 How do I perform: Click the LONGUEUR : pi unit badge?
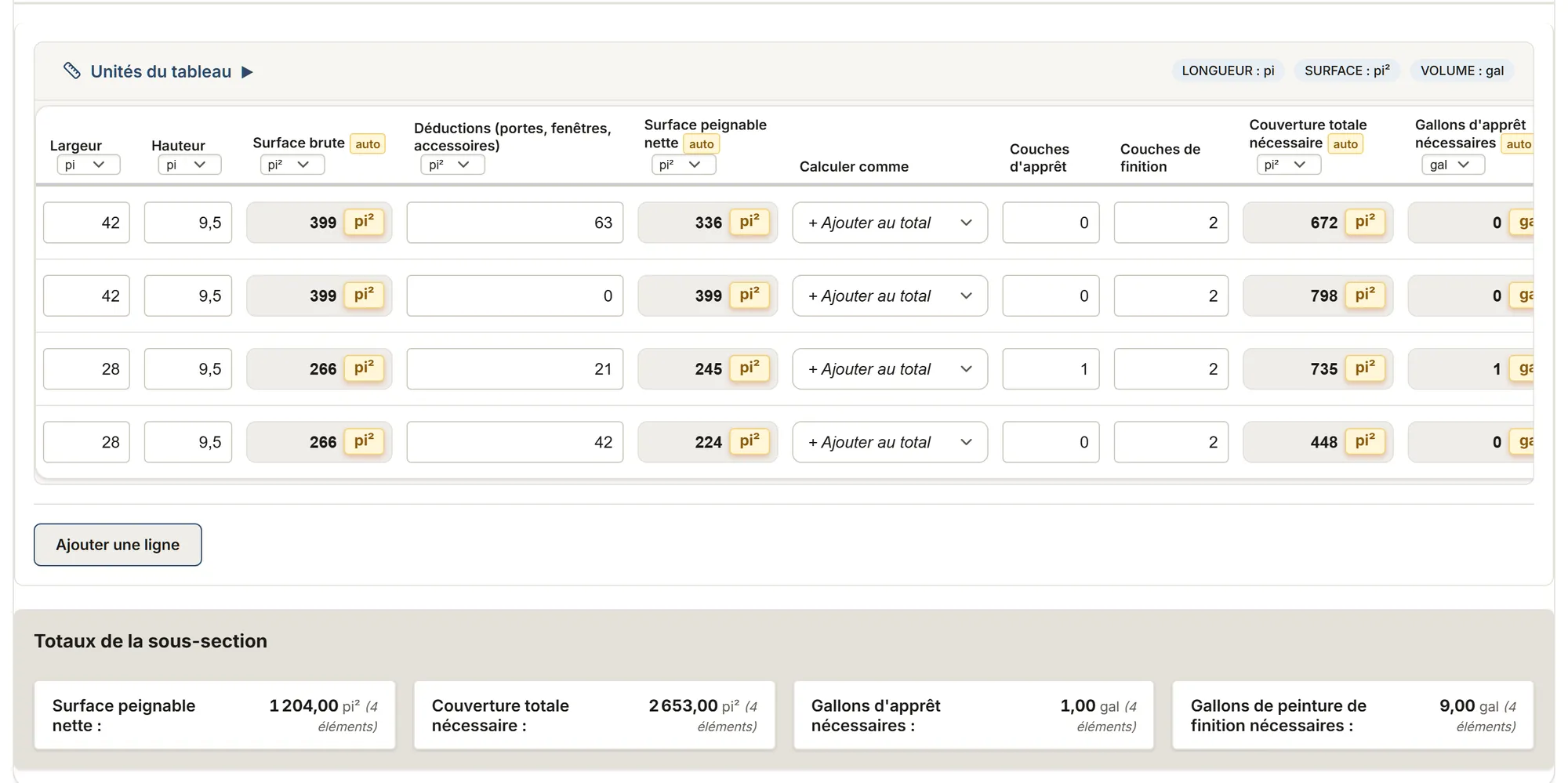tap(1228, 71)
